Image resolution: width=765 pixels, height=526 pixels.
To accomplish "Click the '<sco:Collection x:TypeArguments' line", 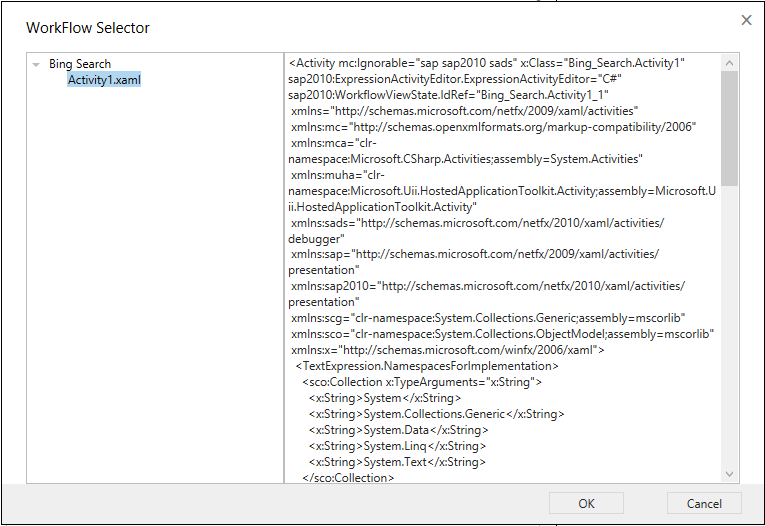I will click(422, 382).
